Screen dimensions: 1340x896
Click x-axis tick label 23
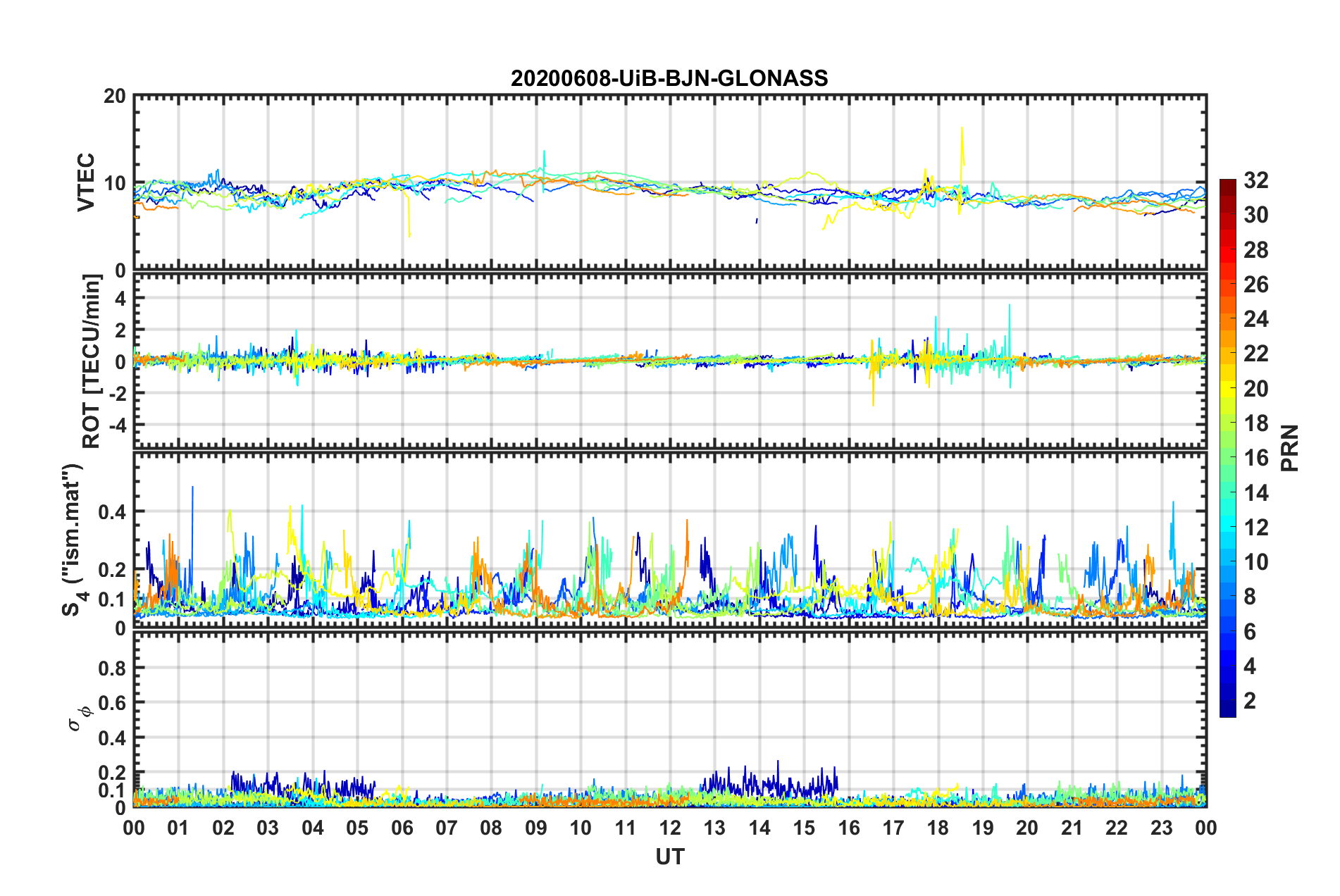pos(1162,828)
